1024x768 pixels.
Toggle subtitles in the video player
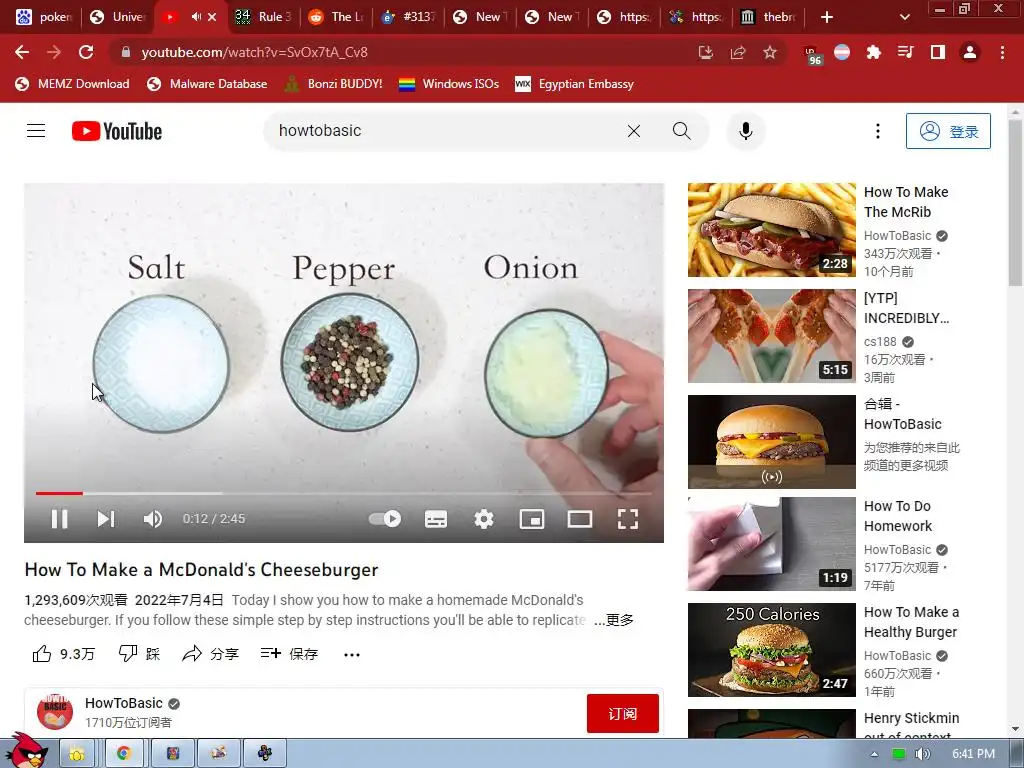(436, 519)
